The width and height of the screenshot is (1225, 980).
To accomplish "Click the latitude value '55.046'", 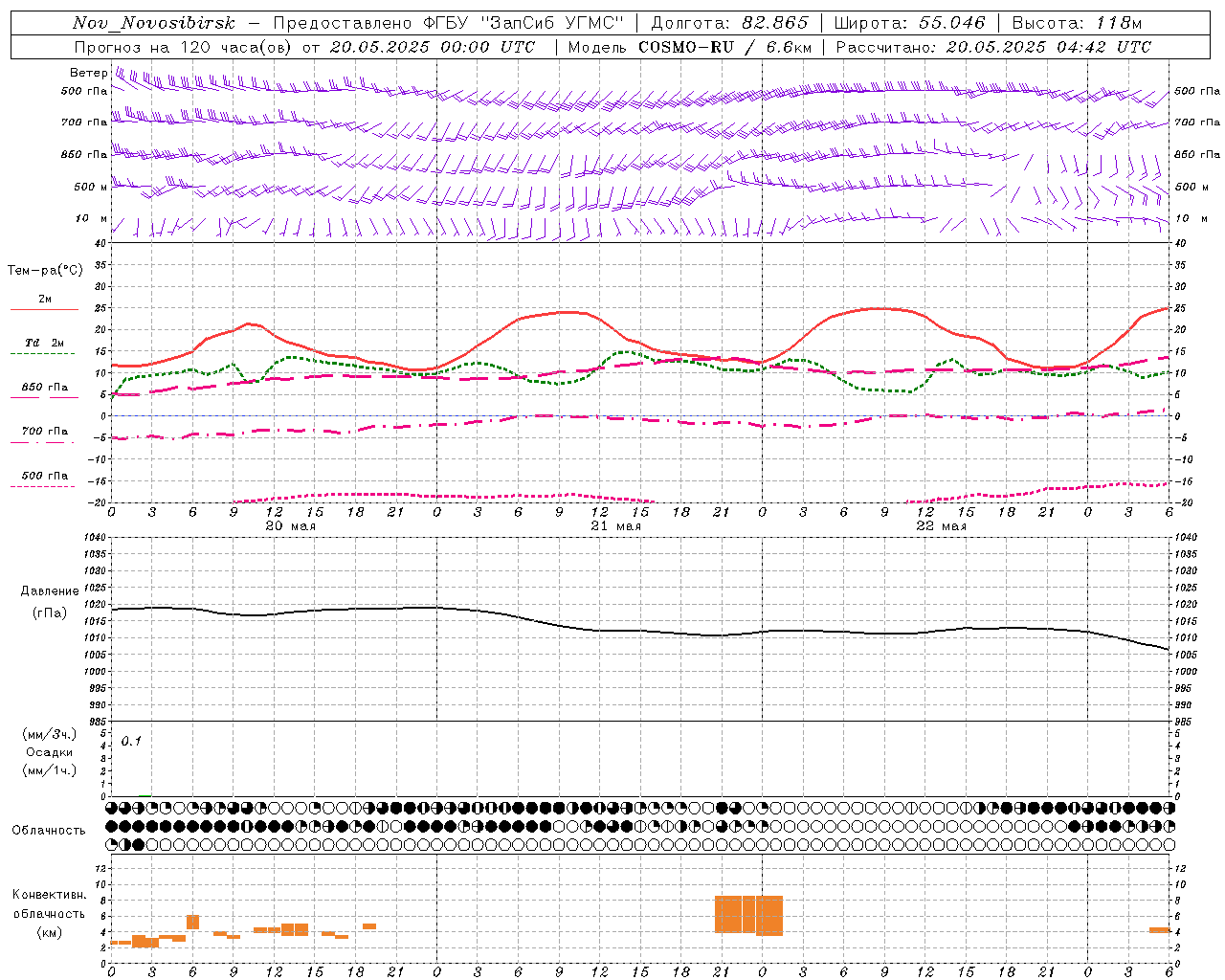I will [x=951, y=23].
